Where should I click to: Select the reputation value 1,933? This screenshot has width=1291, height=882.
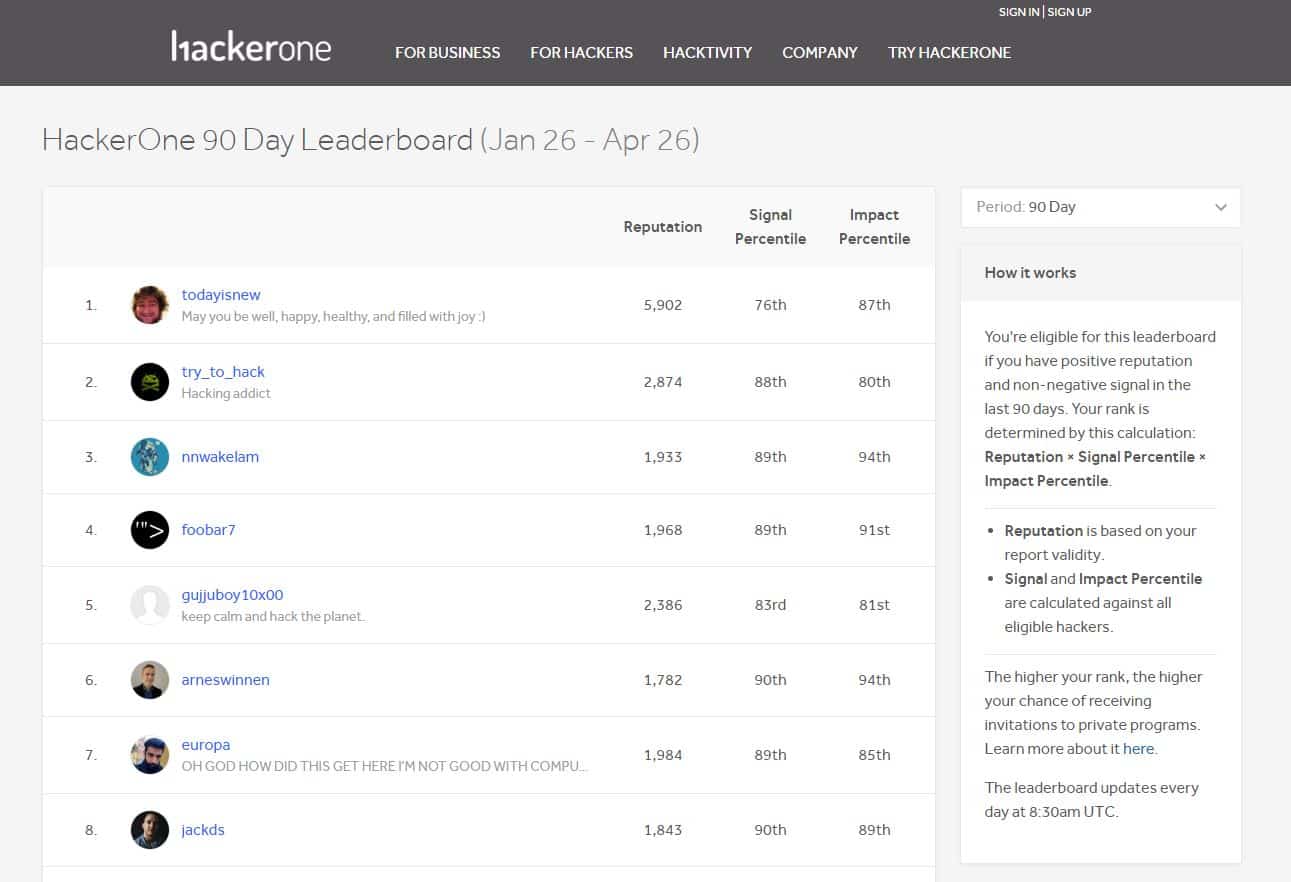pyautogui.click(x=663, y=457)
